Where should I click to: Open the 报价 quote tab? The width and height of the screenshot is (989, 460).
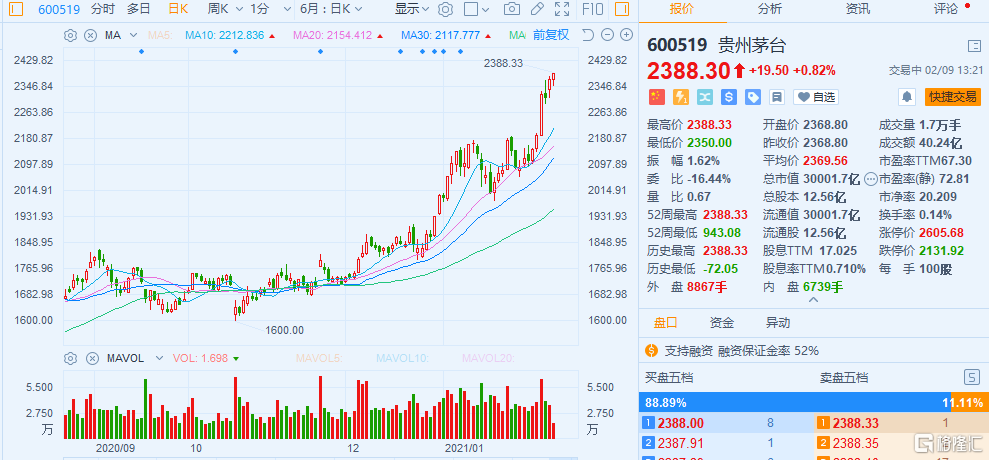coord(682,9)
